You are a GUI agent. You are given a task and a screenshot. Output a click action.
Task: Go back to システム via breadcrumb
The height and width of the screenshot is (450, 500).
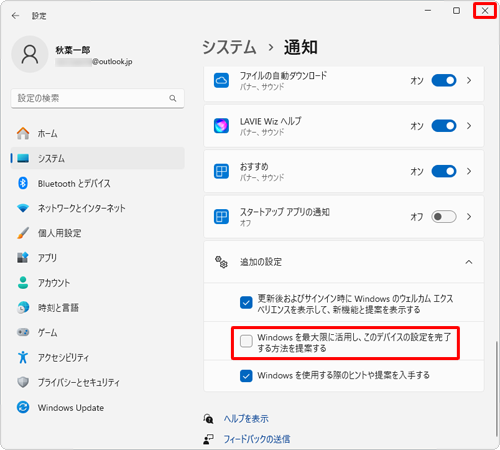tap(229, 47)
